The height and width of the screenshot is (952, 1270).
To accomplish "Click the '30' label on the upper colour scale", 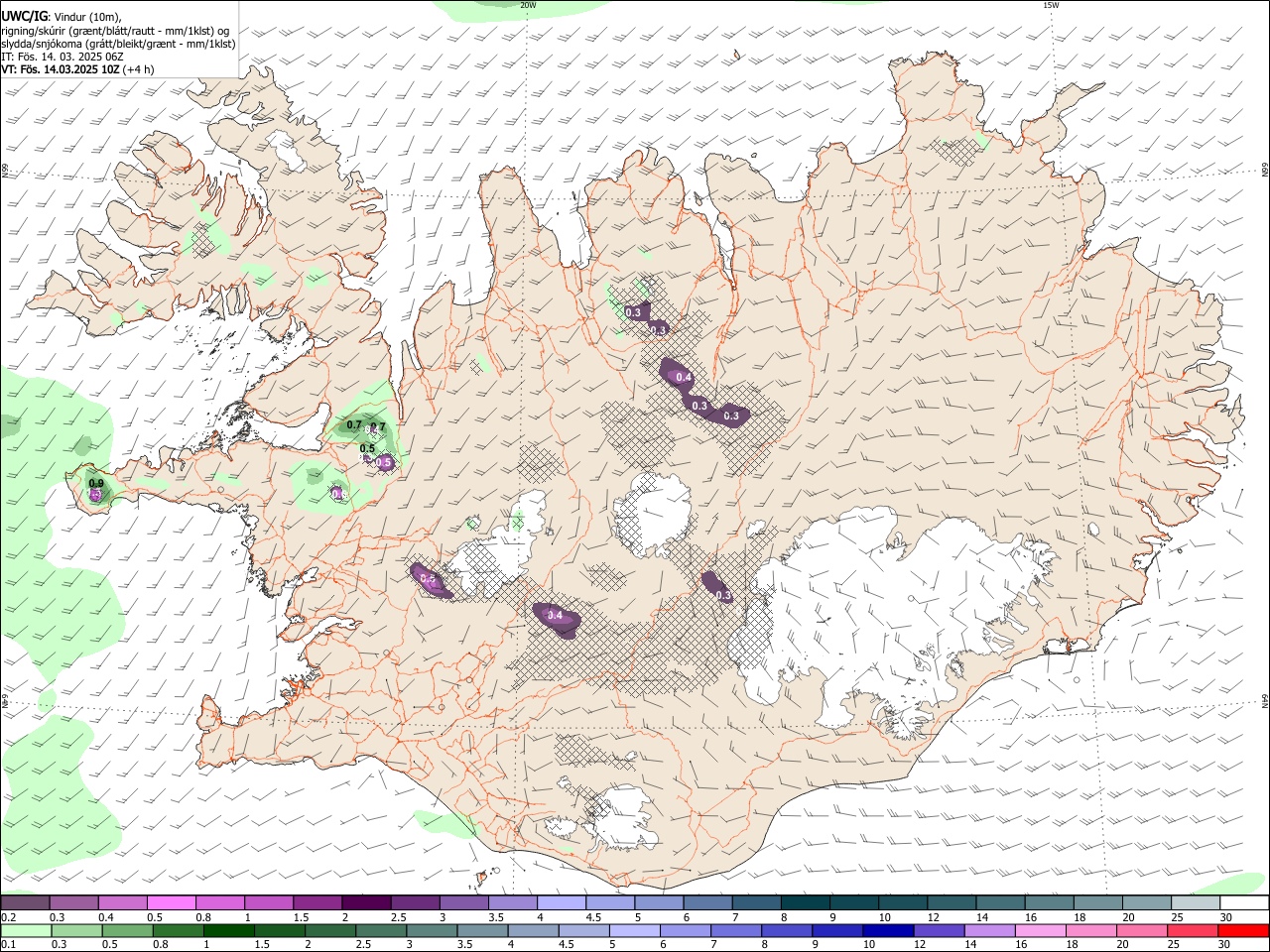I will (1226, 917).
